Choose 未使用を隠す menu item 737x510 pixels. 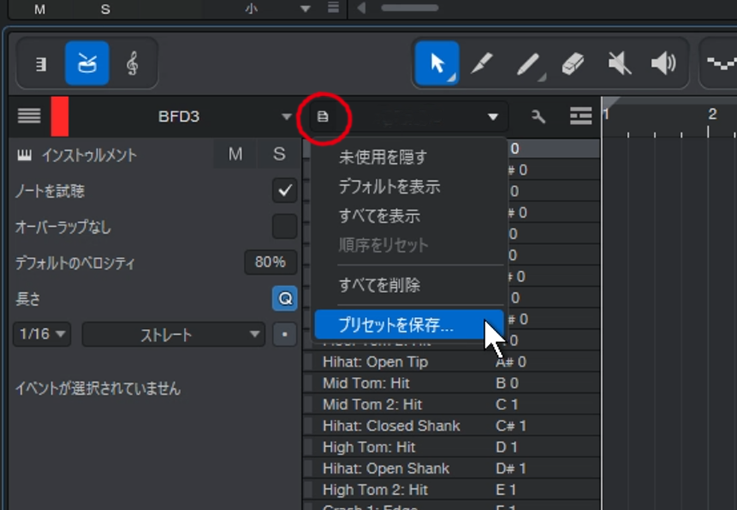pos(409,157)
